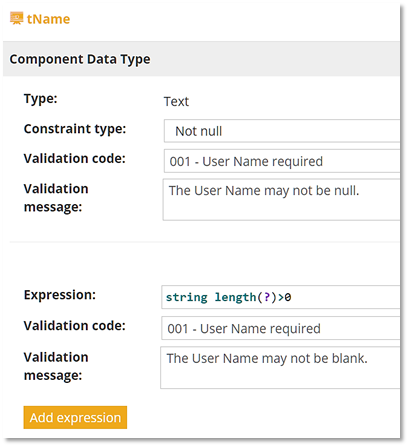Select the Validation code field below Expression
Viewport: 409px width, 447px height.
[x=280, y=328]
